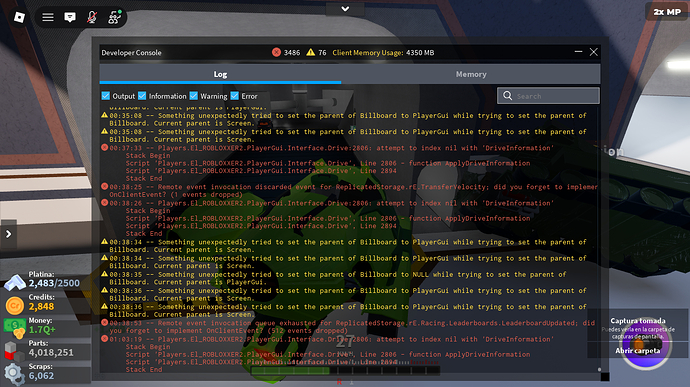Image resolution: width=690 pixels, height=387 pixels.
Task: Minimize the Developer Console
Action: 578,52
